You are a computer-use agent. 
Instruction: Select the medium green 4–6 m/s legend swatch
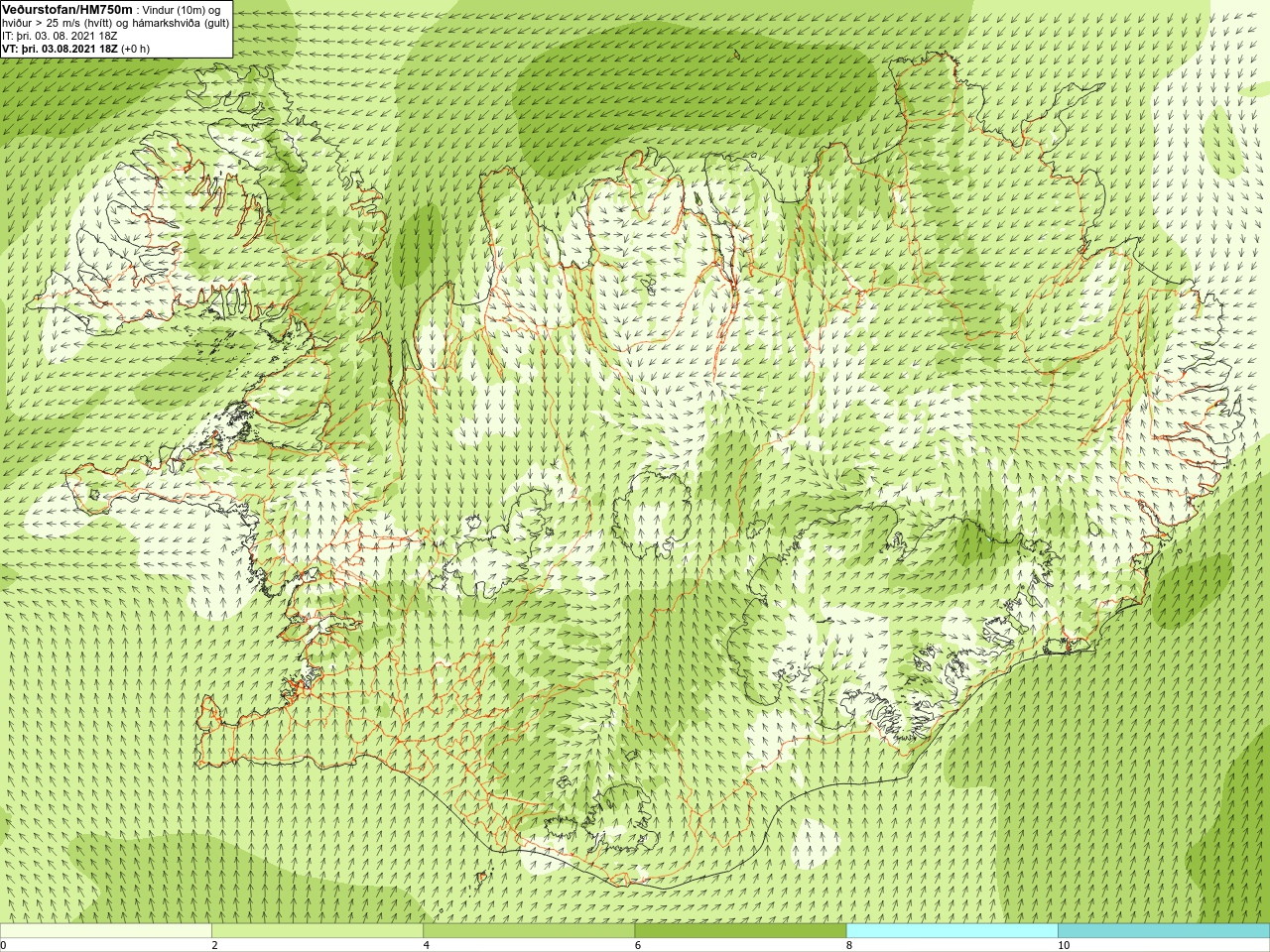click(x=529, y=931)
